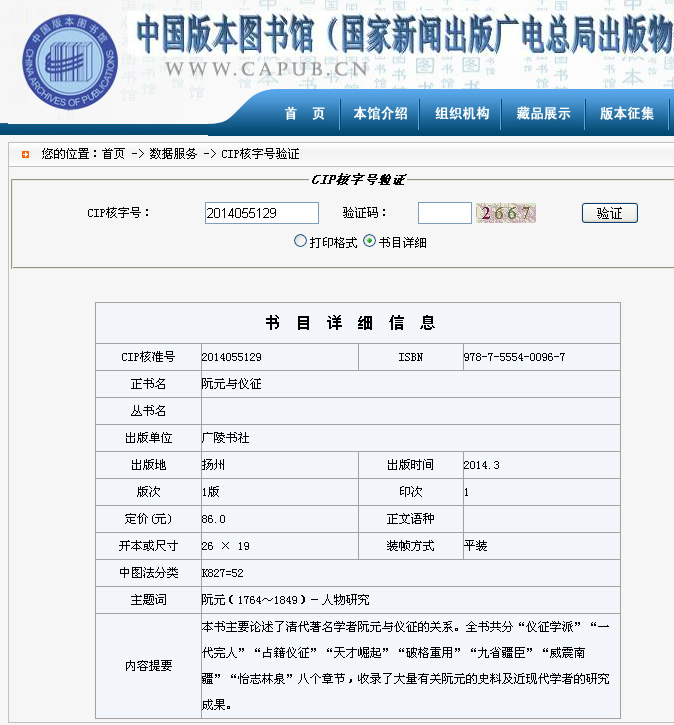Viewport: 674px width, 725px height.
Task: Go to 组织机构 in the nav bar
Action: pyautogui.click(x=462, y=114)
